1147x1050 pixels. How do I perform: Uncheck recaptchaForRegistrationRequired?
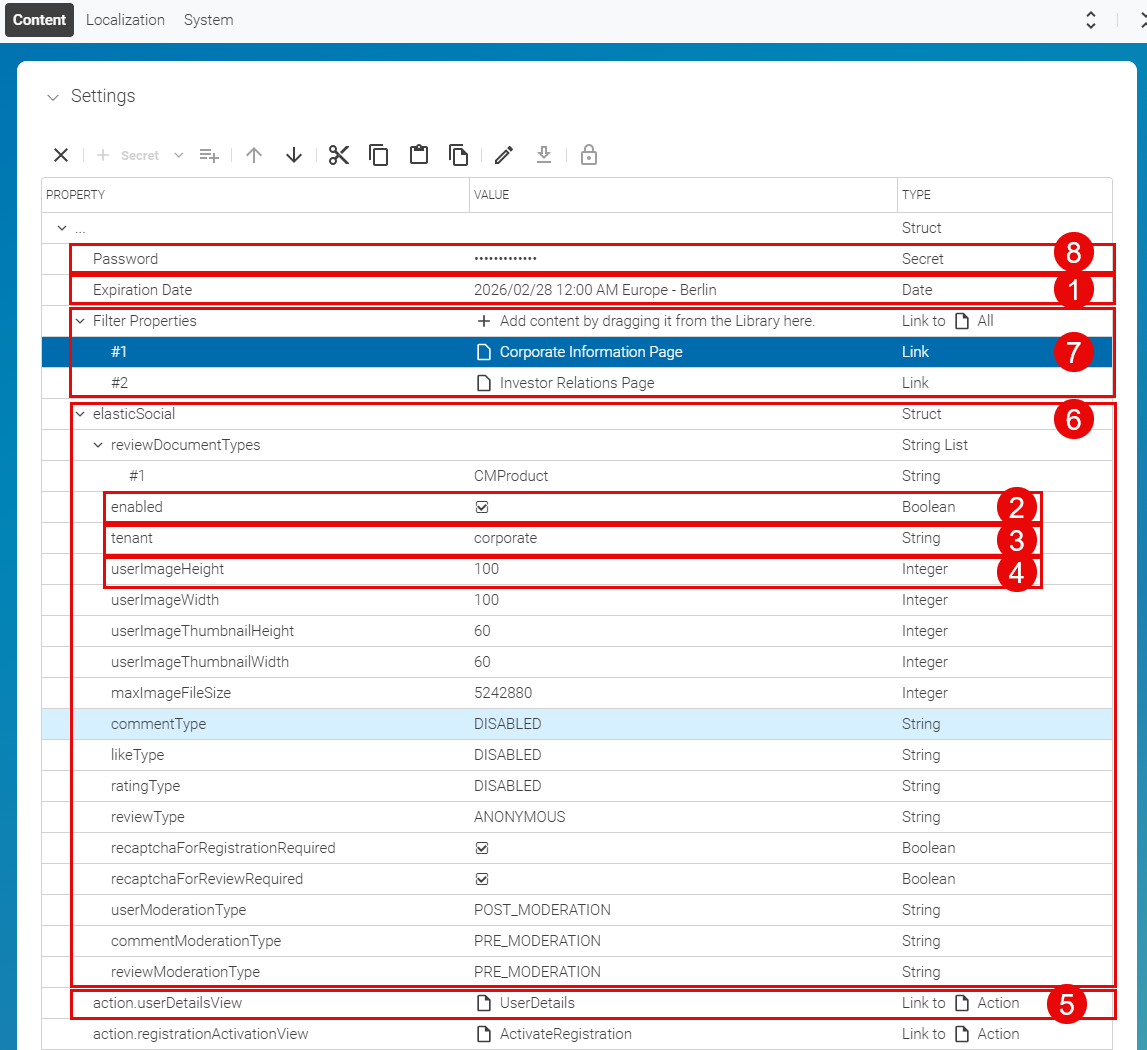[x=482, y=847]
